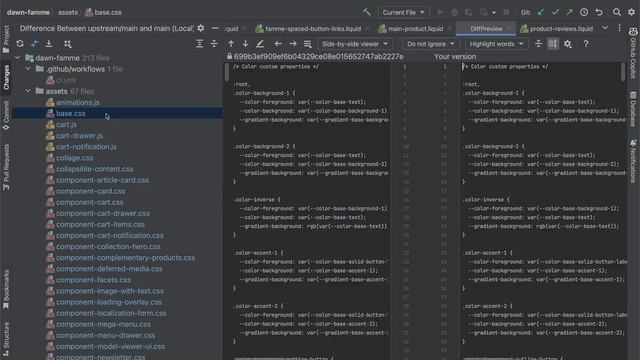Click the go to changed file list icon
The image size is (640, 360).
[307, 44]
